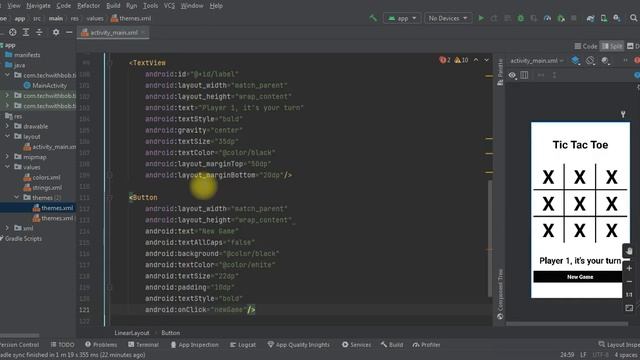Image resolution: width=640 pixels, height=360 pixels.
Task: Open the Tools menu
Action: [x=150, y=6]
